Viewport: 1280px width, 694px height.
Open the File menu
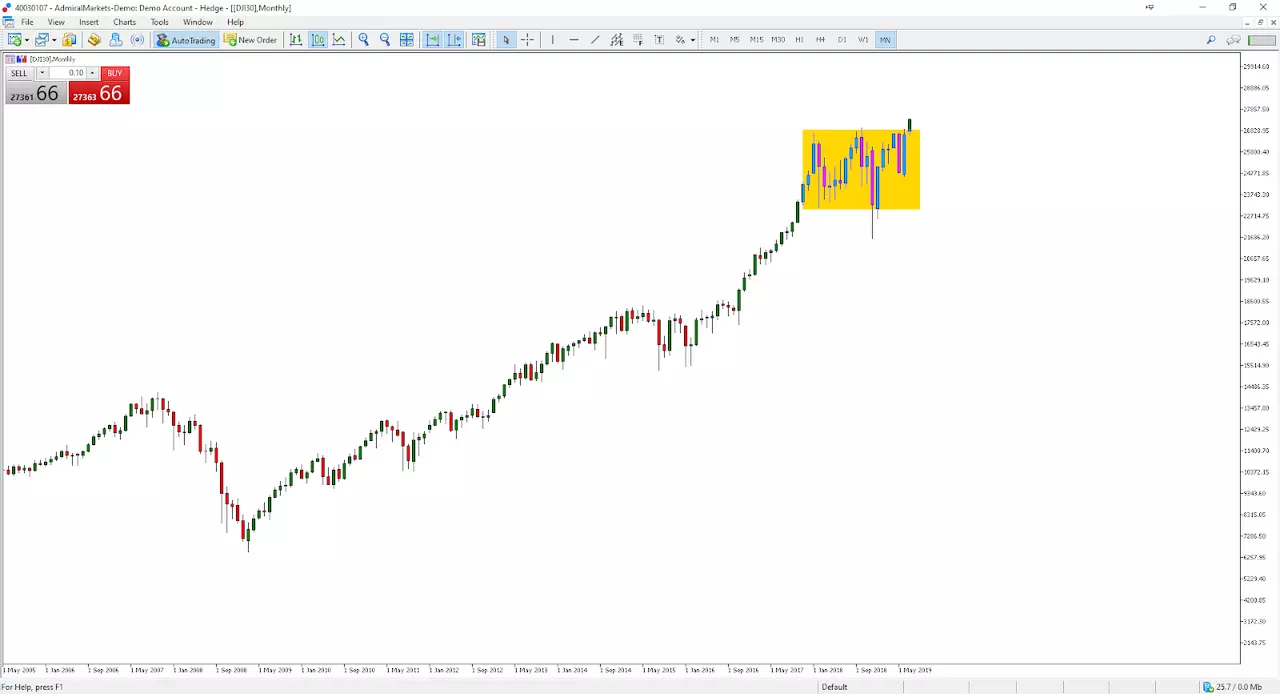tap(27, 22)
